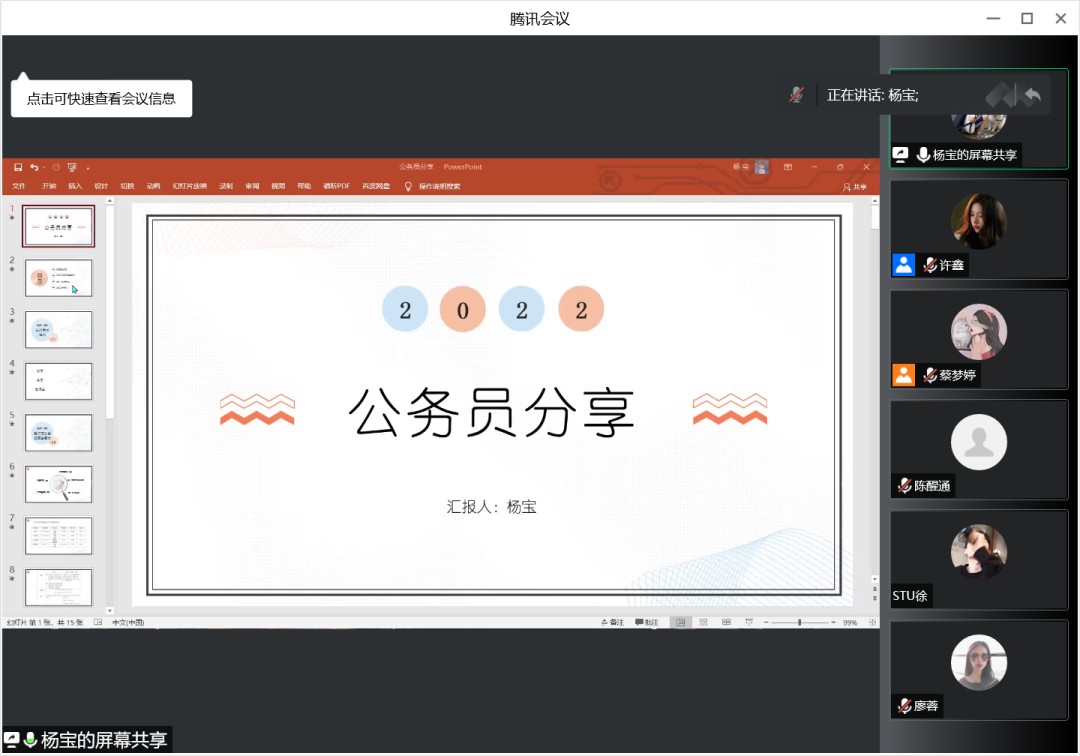This screenshot has height=756, width=1080.
Task: Switch to the 切换 ribbon tab
Action: click(127, 186)
